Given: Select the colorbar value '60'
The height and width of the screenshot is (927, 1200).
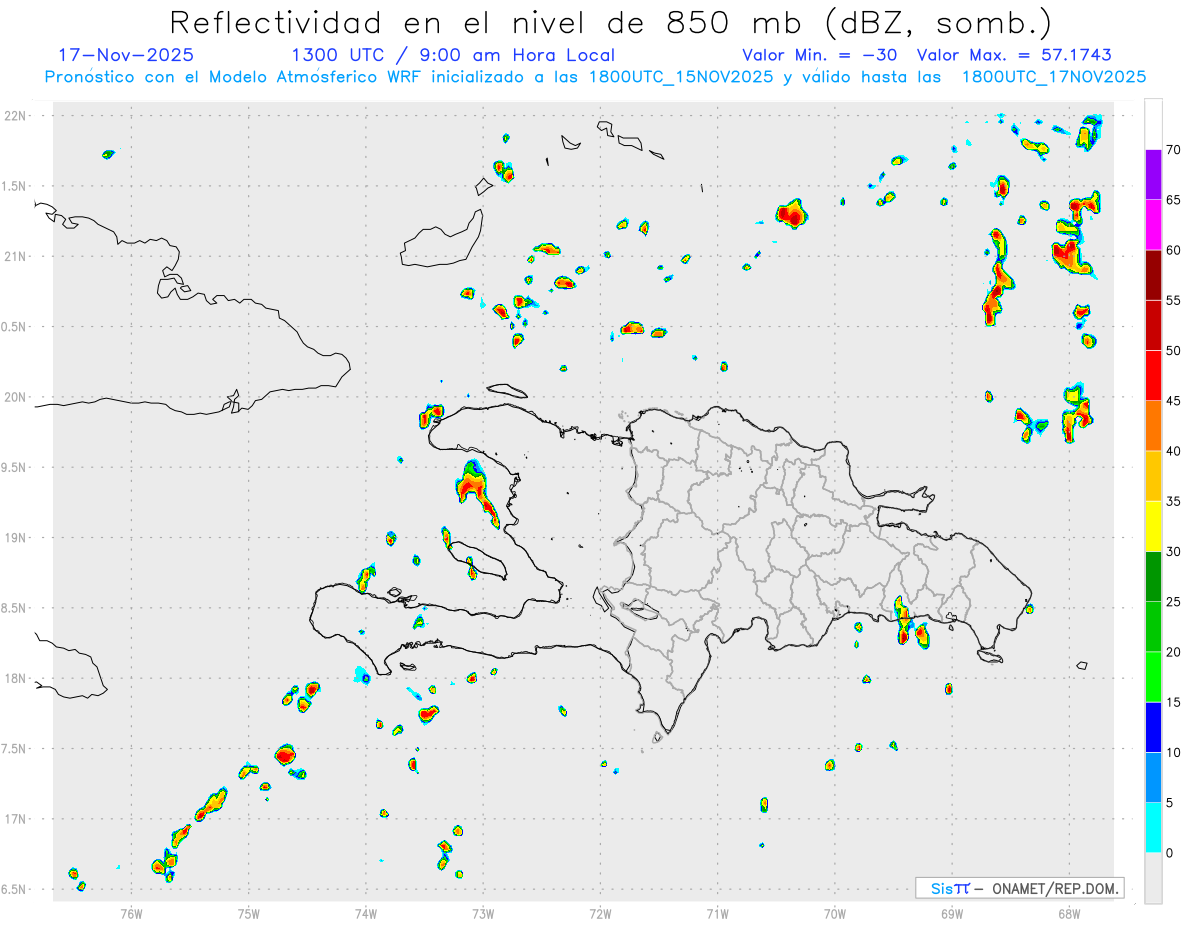Looking at the screenshot, I should click(x=1174, y=250).
